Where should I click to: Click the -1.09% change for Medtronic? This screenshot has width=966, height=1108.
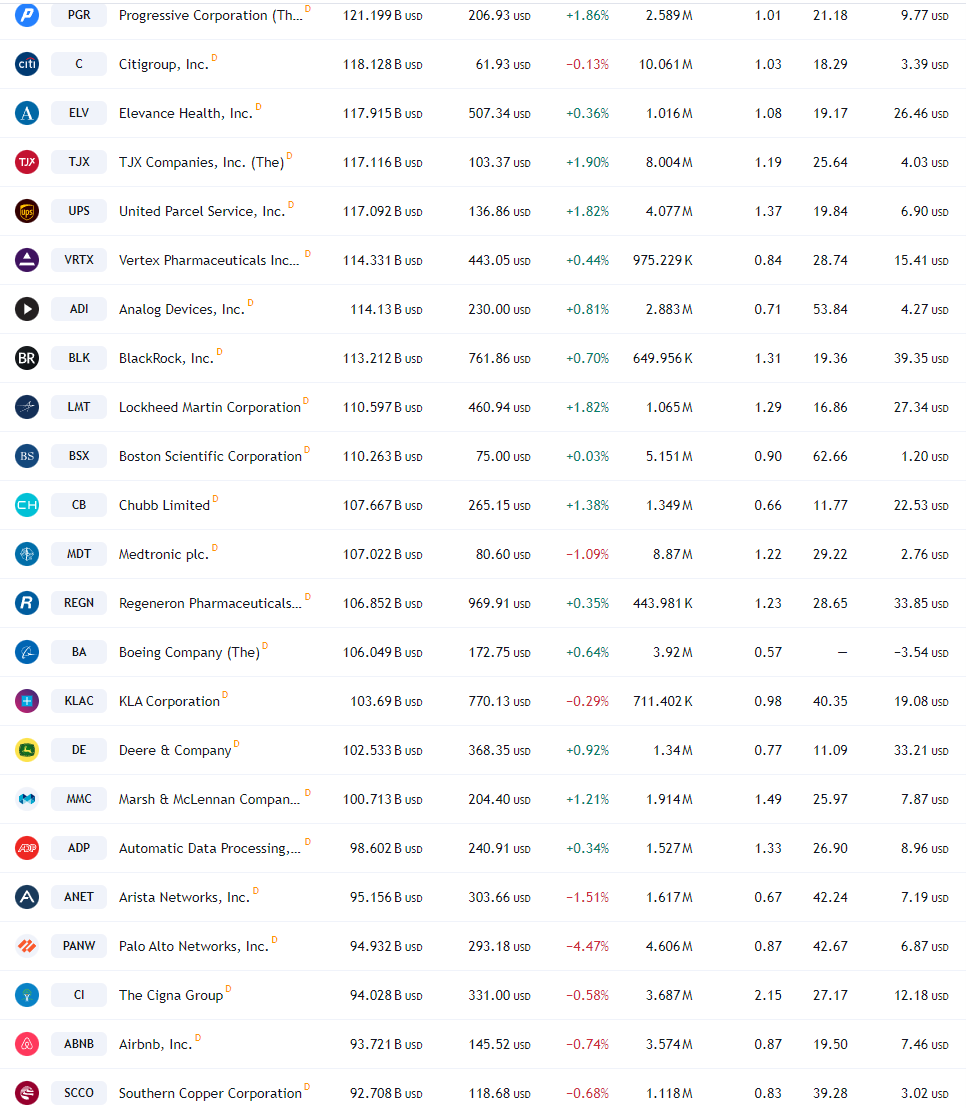tap(587, 555)
